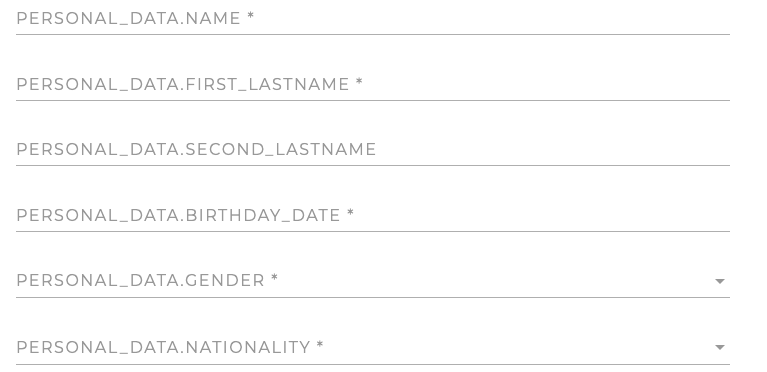Click the asterisk next to FIRST_LASTNAME
Screen dimensions: 767x372
click(x=360, y=82)
